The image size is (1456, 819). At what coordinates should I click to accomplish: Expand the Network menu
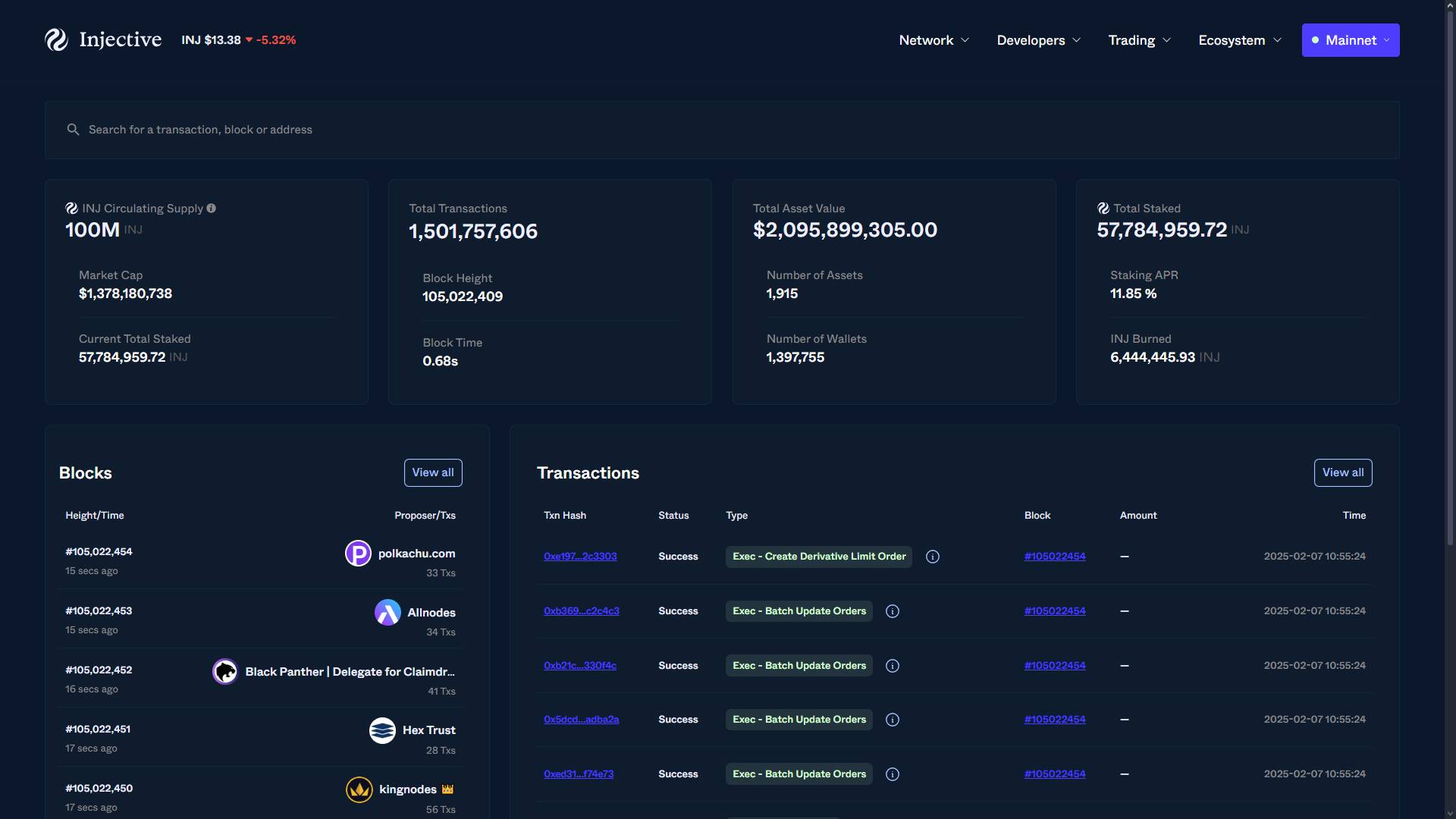tap(934, 40)
